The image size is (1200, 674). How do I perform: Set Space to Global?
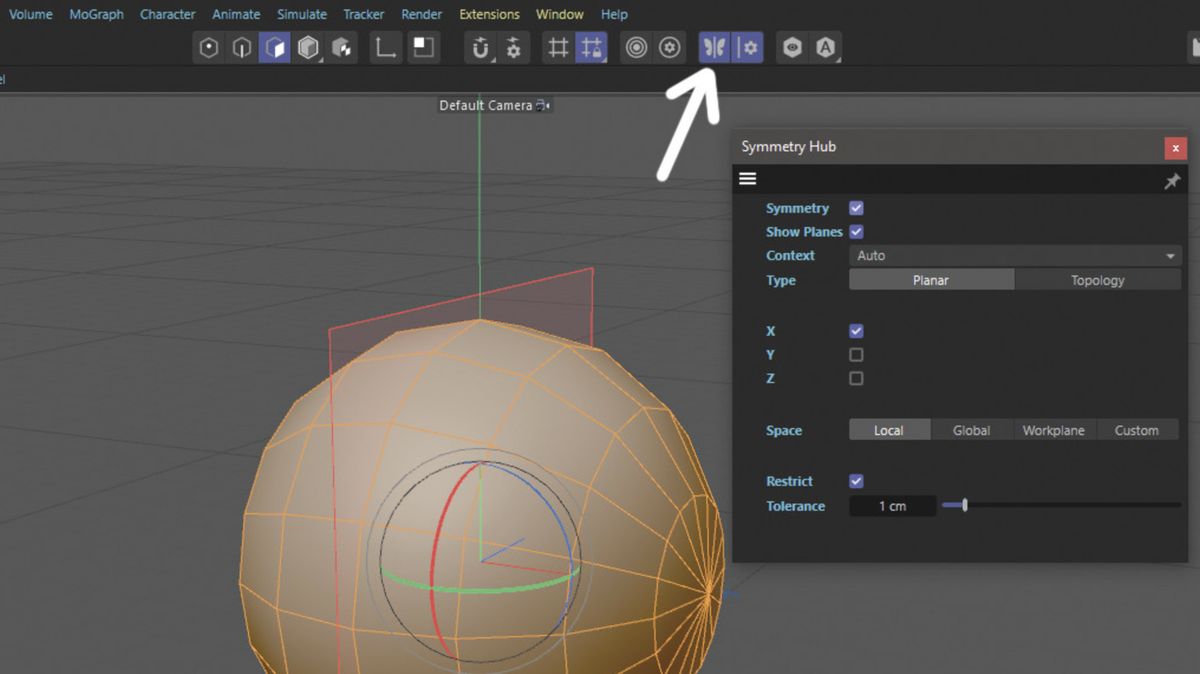pos(970,429)
